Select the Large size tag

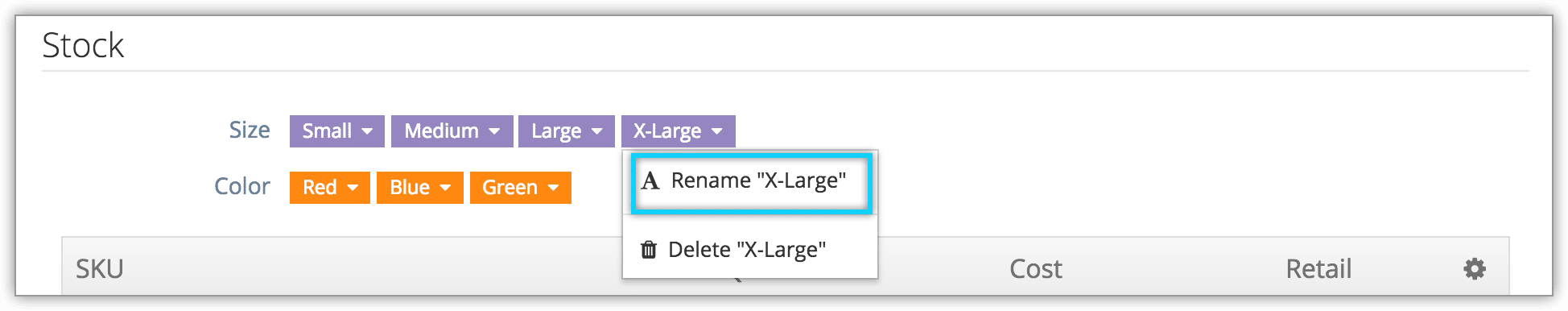[567, 131]
